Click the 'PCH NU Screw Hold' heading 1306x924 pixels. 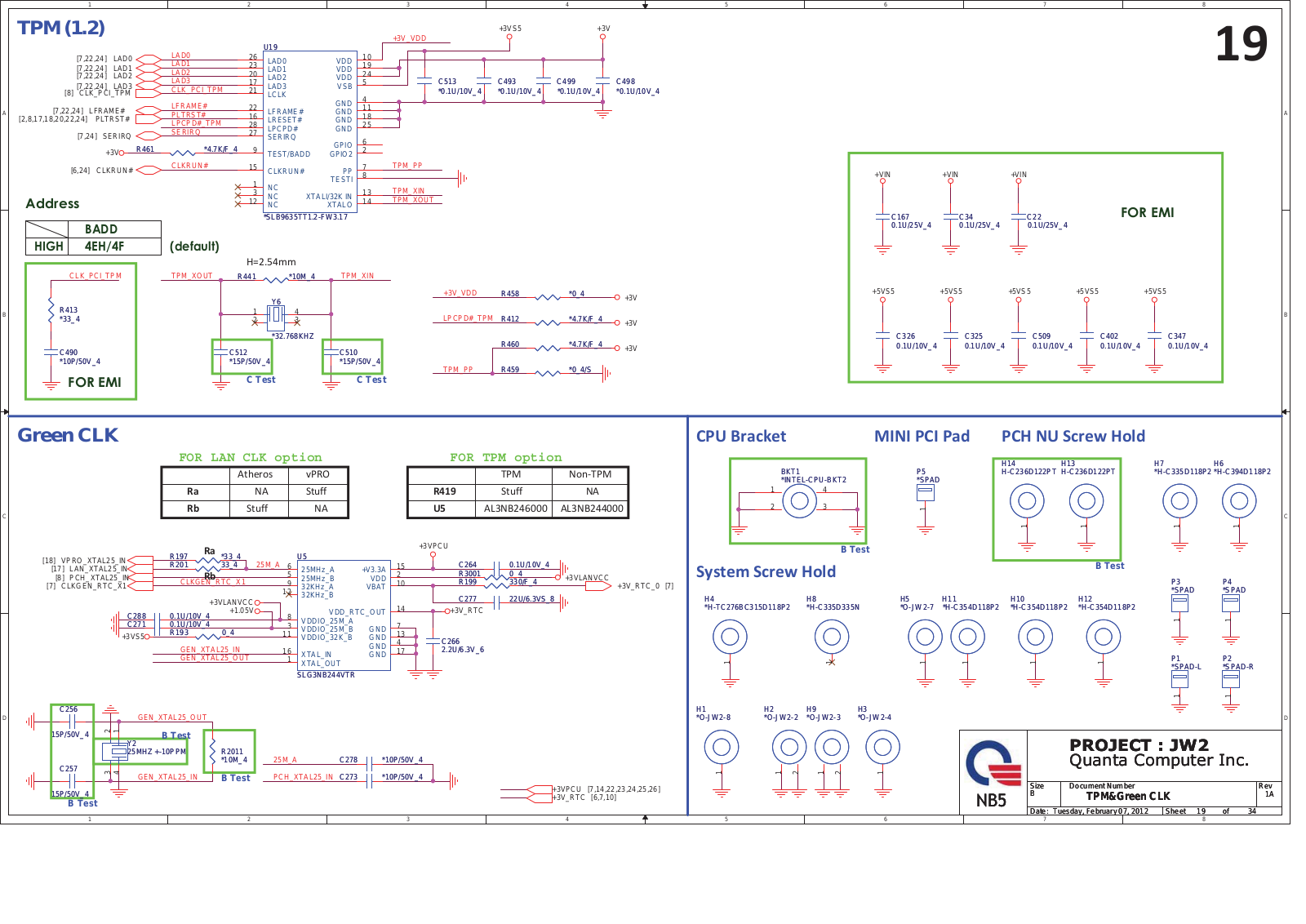(1073, 437)
